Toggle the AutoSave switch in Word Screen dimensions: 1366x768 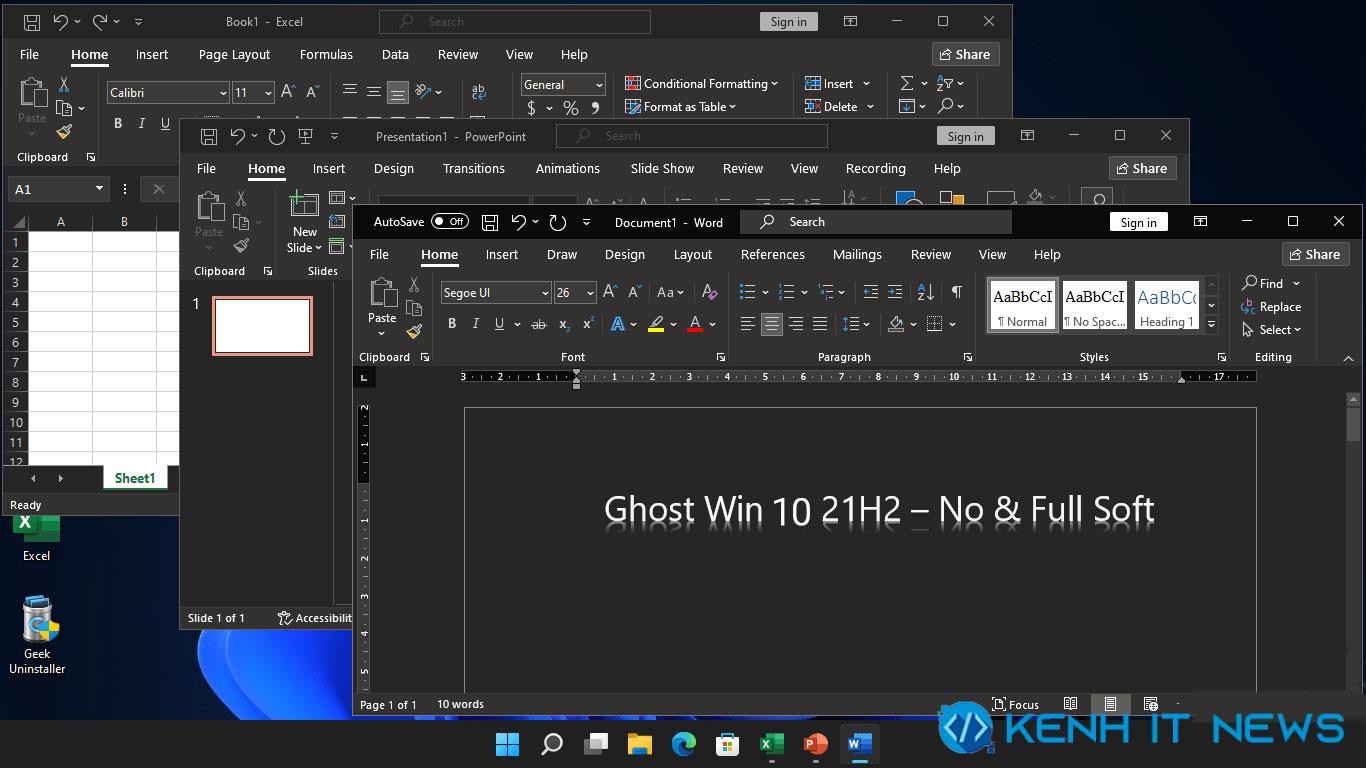tap(450, 222)
